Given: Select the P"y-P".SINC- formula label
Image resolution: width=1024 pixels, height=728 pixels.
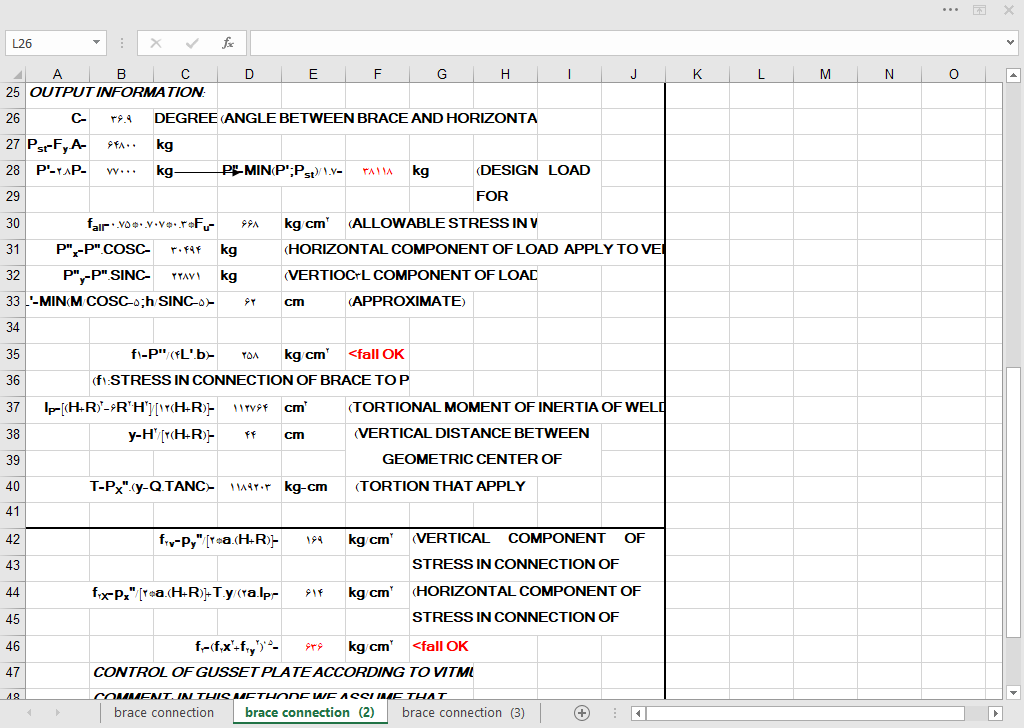Looking at the screenshot, I should pos(106,276).
